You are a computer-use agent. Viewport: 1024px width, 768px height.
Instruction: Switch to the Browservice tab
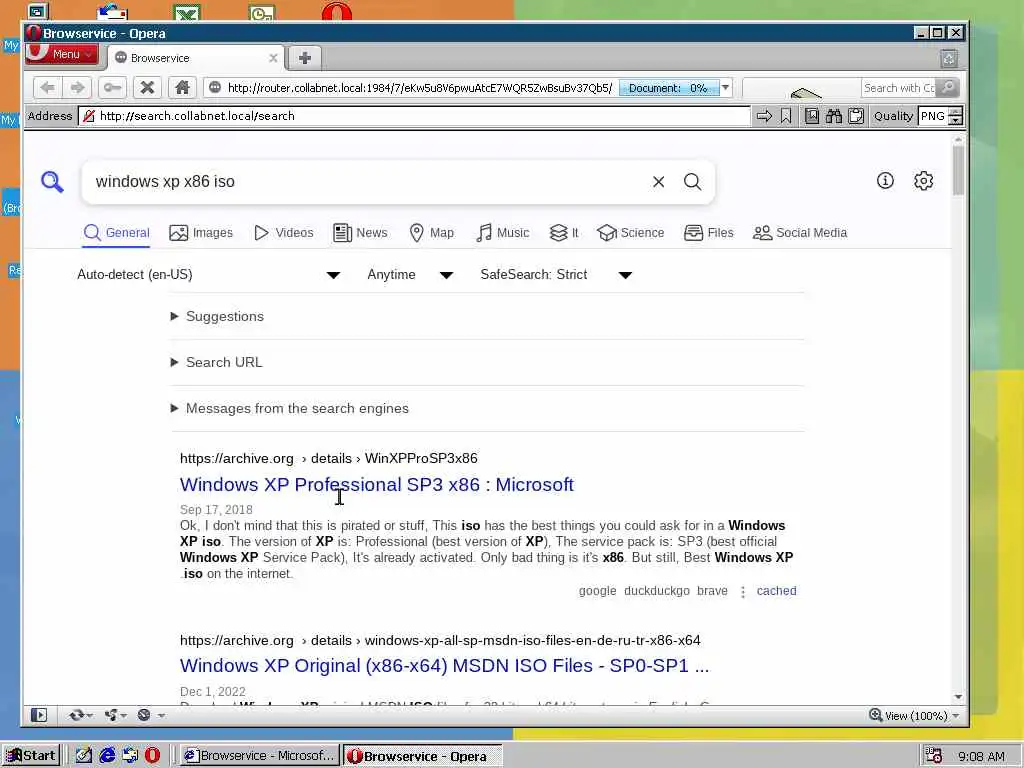click(196, 58)
